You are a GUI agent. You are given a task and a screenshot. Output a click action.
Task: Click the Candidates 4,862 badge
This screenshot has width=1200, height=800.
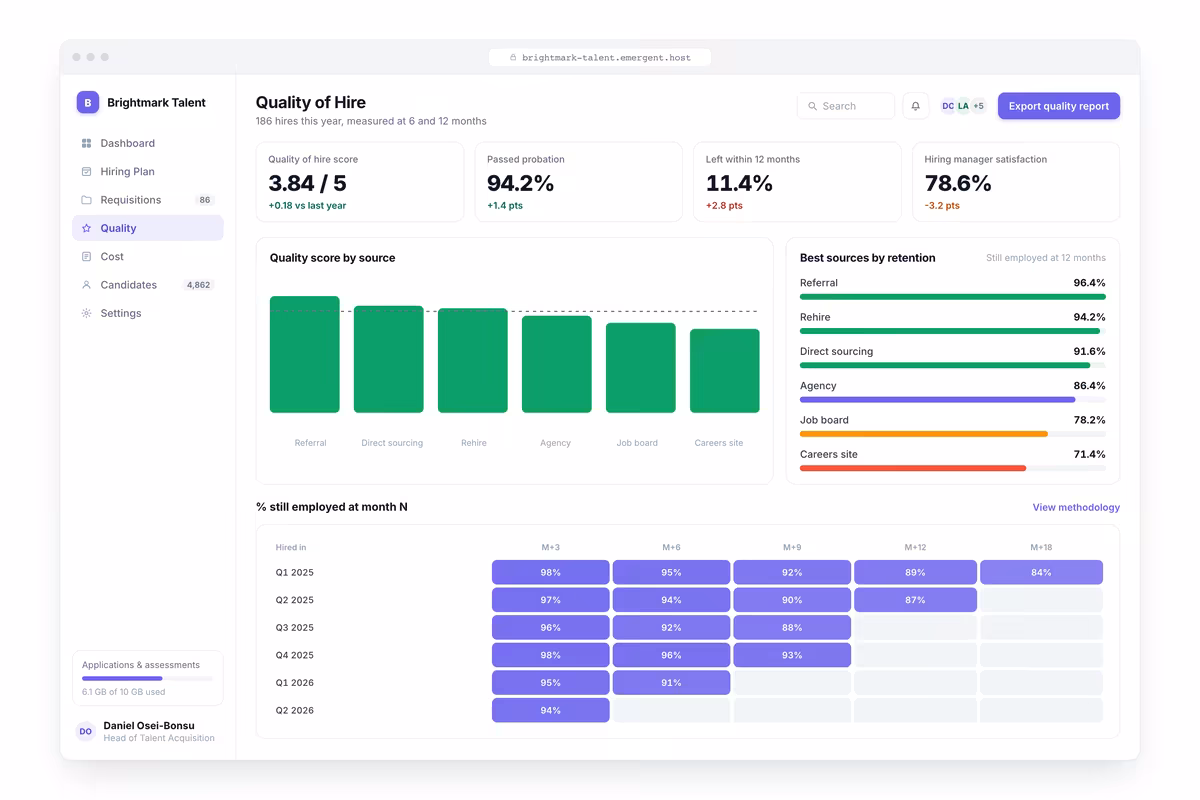[199, 285]
